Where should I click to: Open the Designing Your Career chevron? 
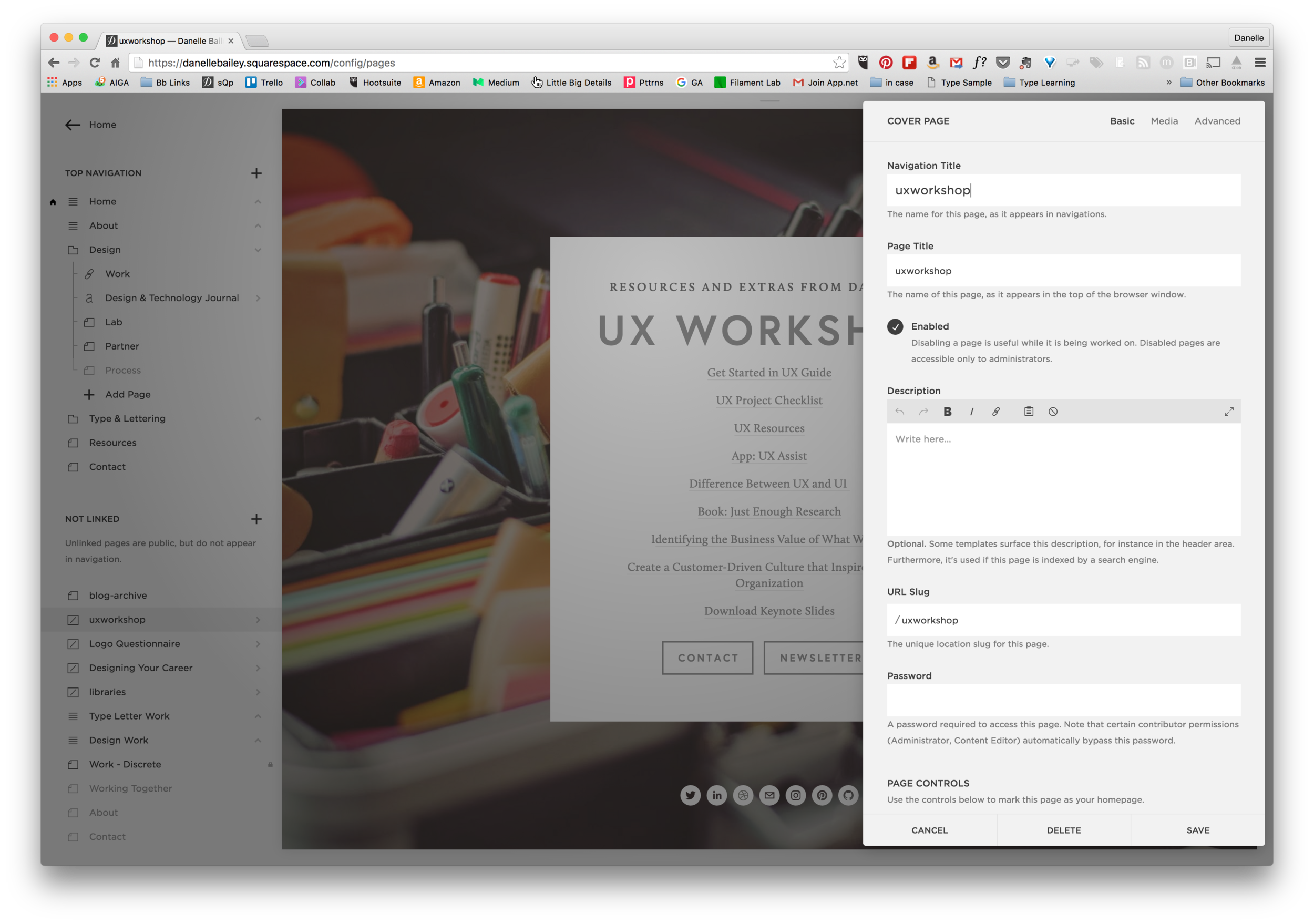pyautogui.click(x=258, y=668)
